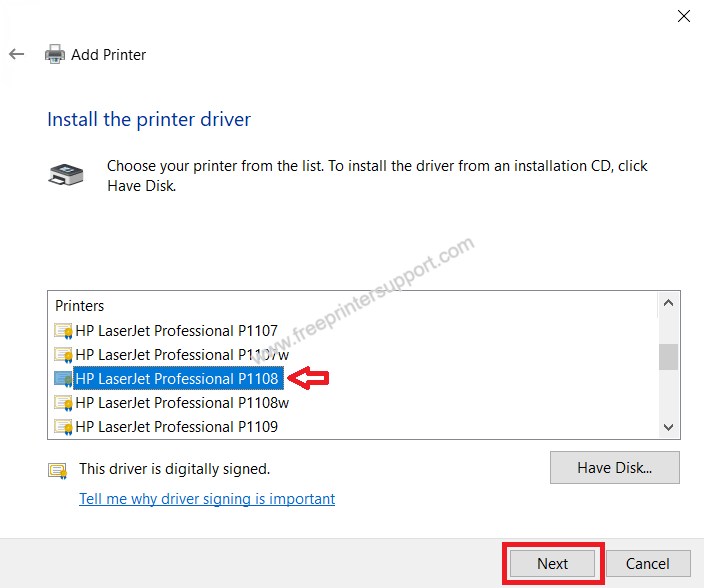Select HP LaserJet Professional P1108
This screenshot has width=704, height=588.
coord(176,379)
